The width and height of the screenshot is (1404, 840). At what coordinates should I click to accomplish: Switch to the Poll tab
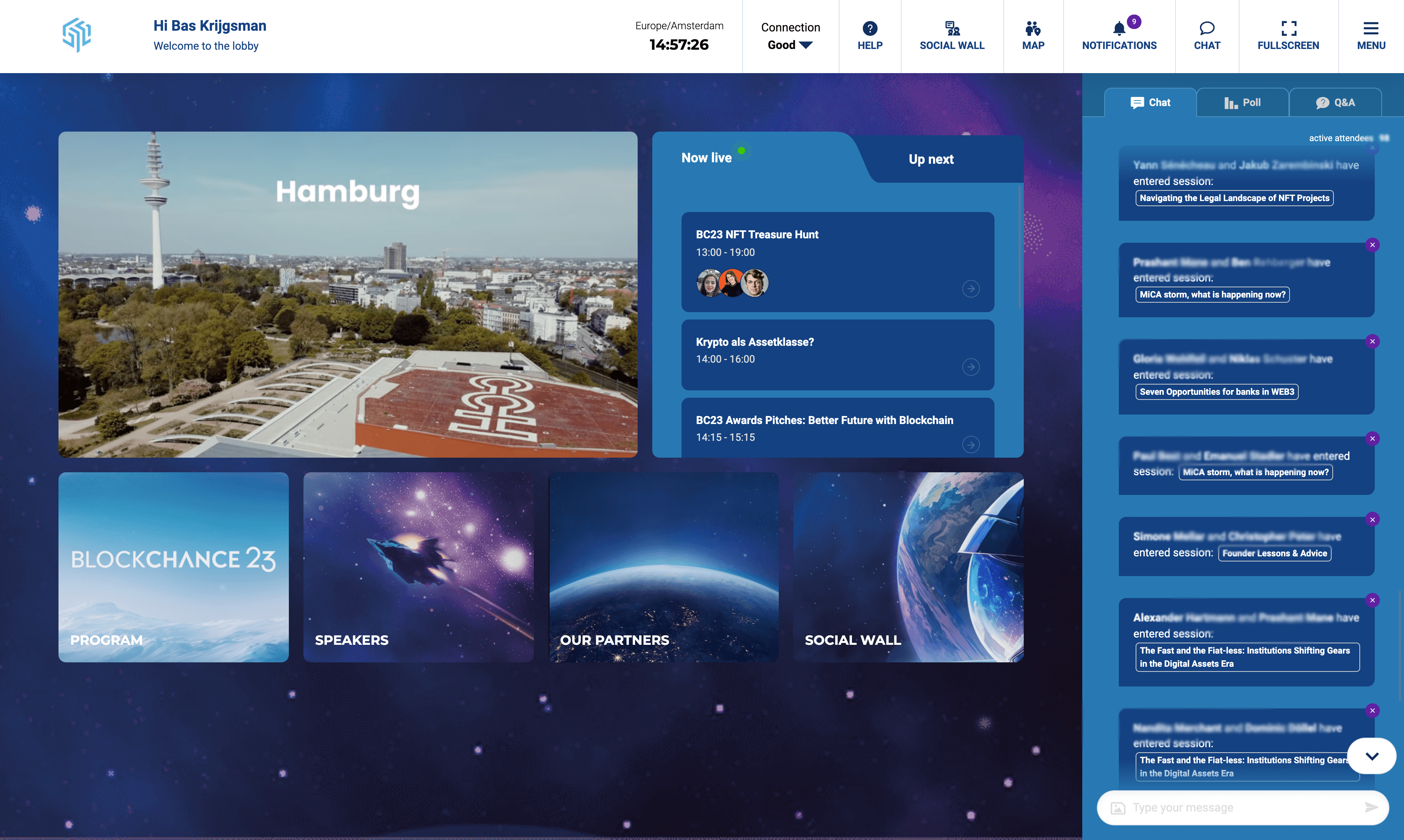pyautogui.click(x=1243, y=102)
